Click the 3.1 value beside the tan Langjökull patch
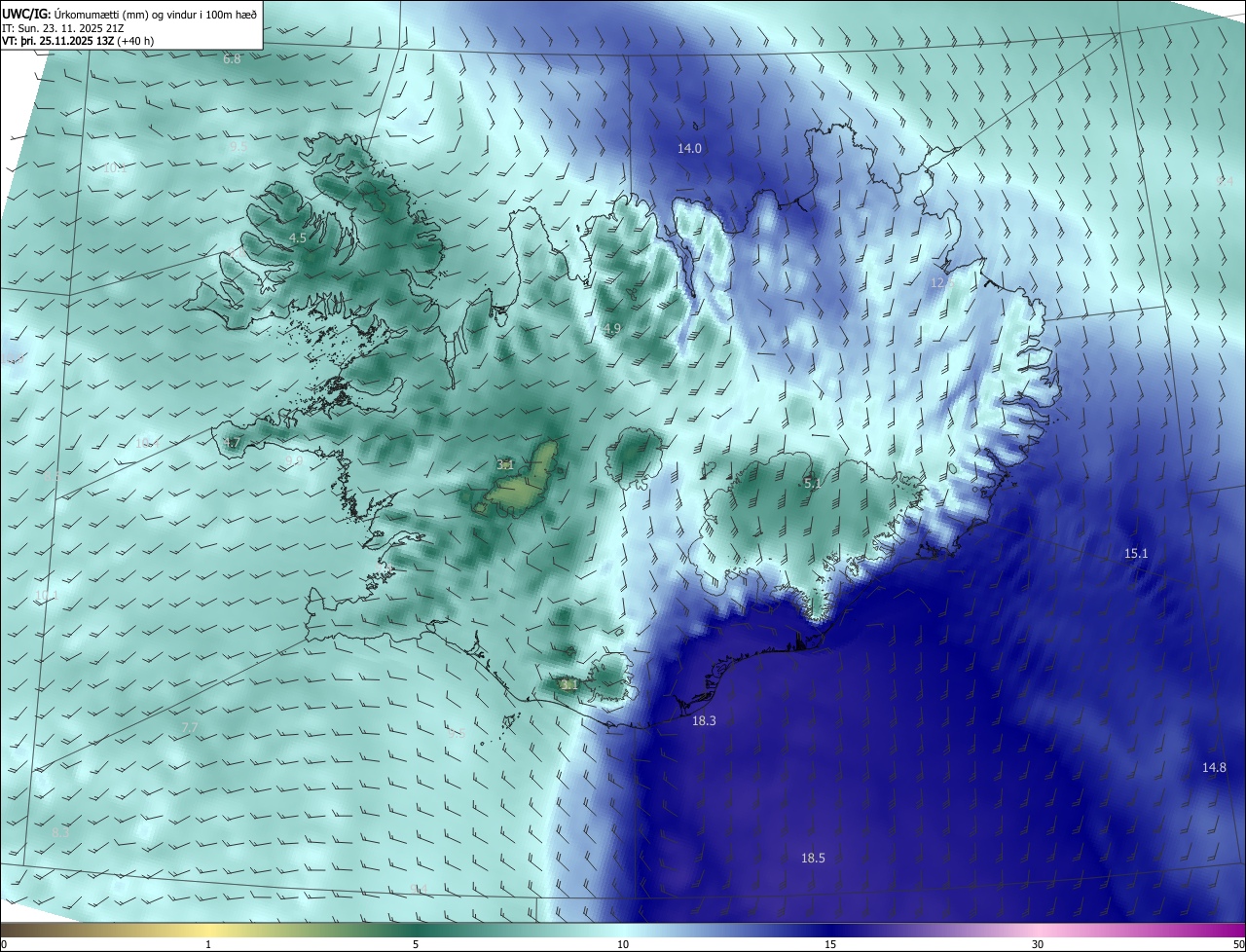The width and height of the screenshot is (1246, 952). coord(505,464)
